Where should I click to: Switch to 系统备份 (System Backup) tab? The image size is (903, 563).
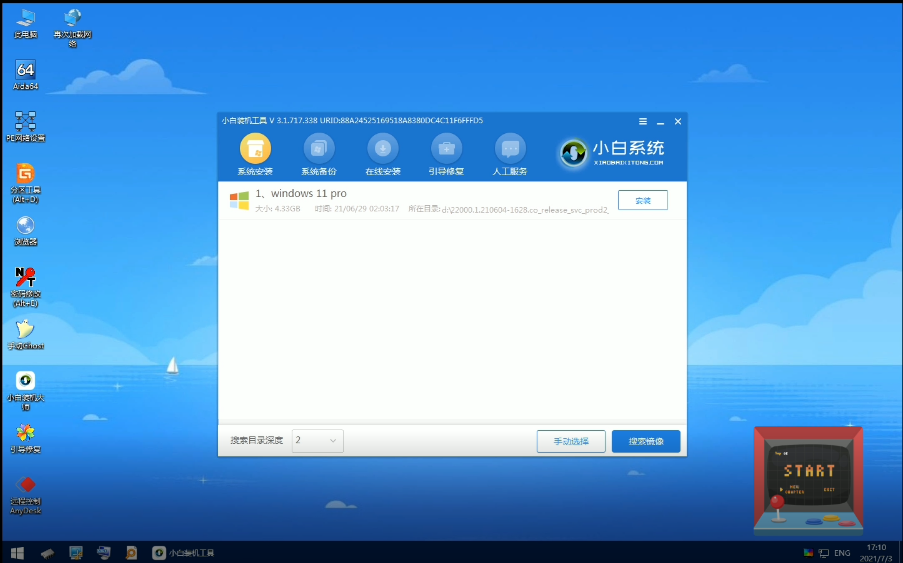[x=319, y=153]
